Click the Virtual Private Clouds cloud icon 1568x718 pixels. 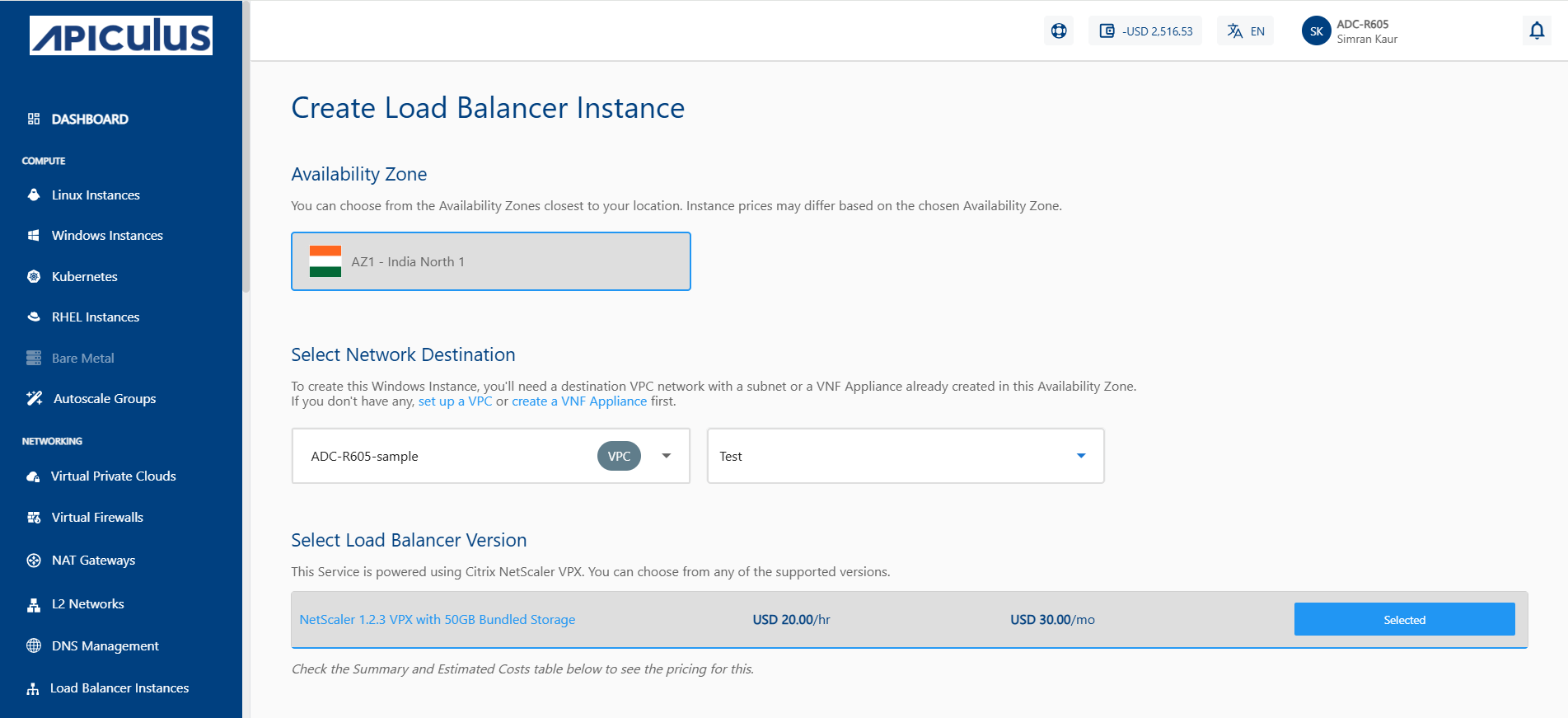coord(34,476)
